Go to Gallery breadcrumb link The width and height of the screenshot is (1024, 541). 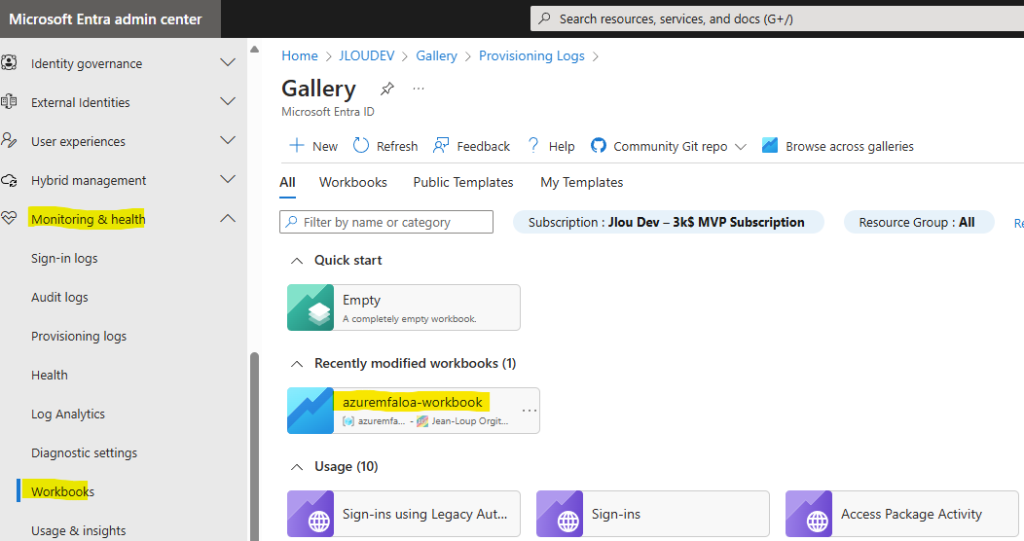click(x=436, y=56)
